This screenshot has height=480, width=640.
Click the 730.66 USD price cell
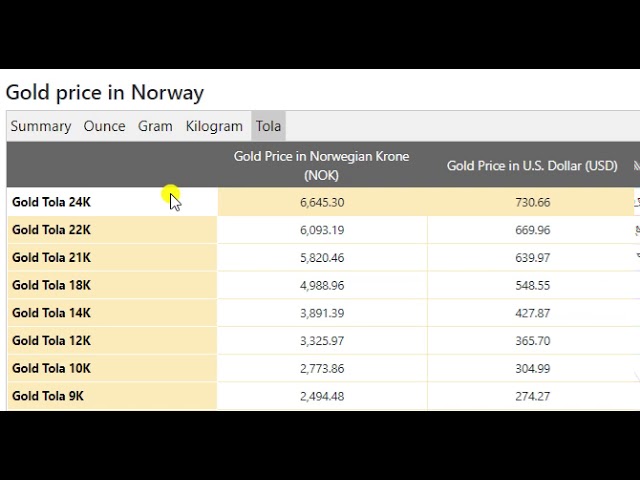click(532, 202)
